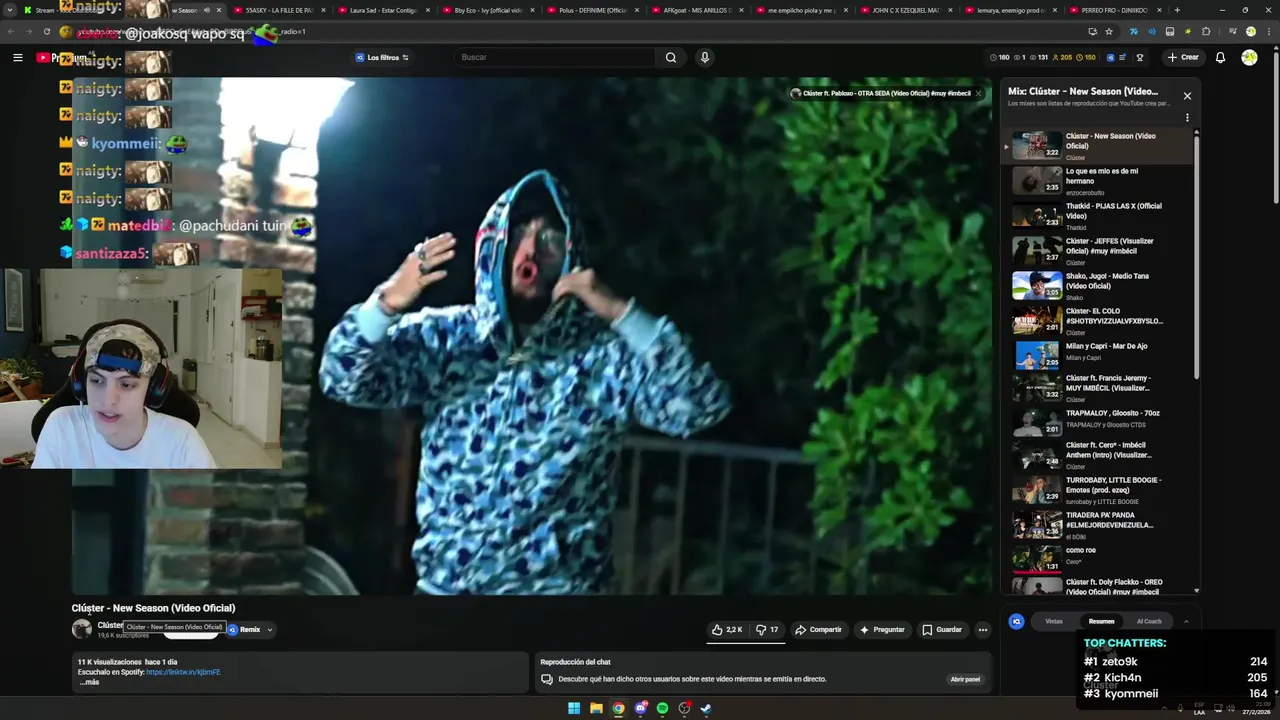This screenshot has height=720, width=1280.
Task: Select 'como roe' playlist entry
Action: click(1098, 557)
